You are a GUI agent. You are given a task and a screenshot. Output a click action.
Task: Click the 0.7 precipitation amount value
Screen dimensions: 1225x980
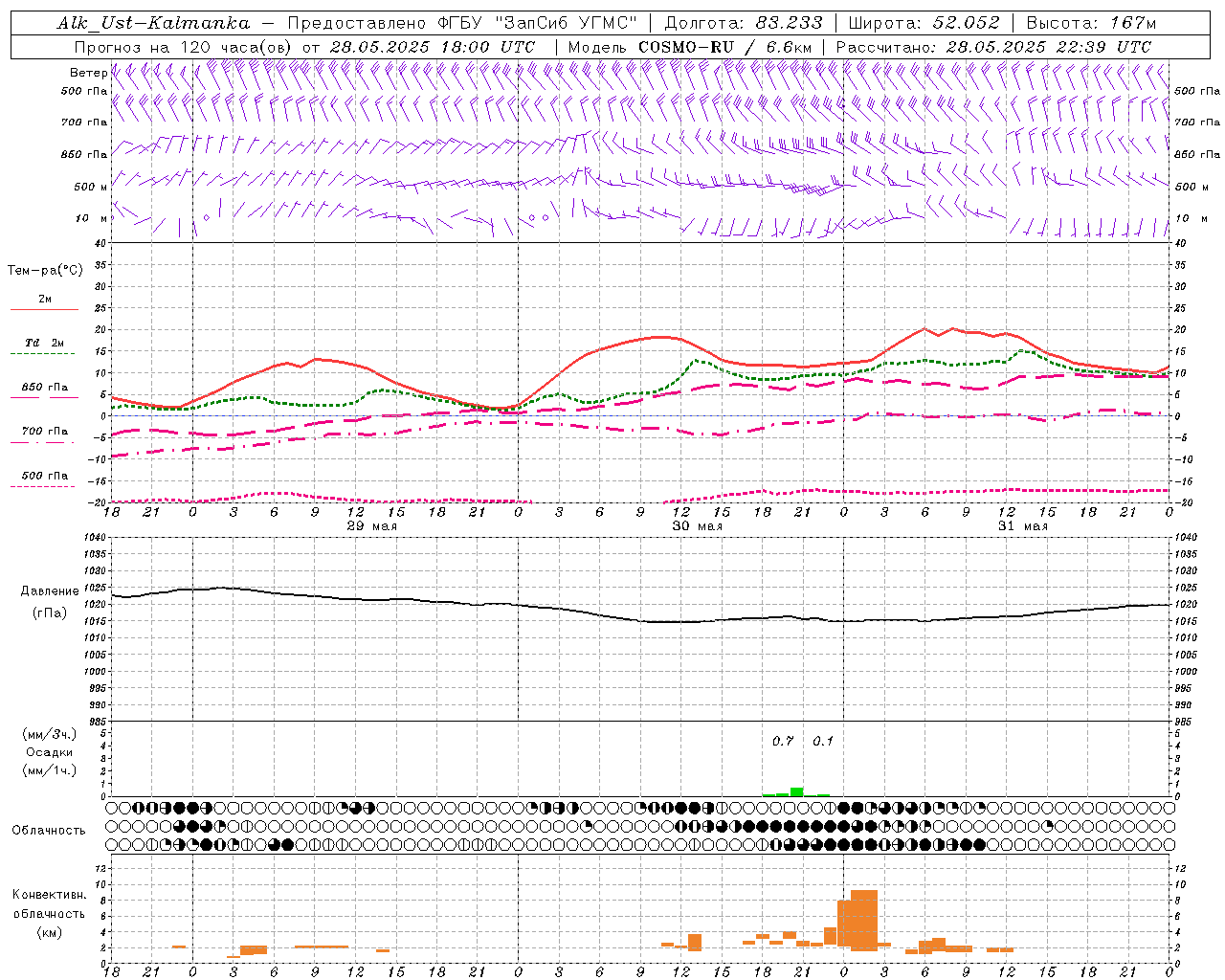(x=783, y=741)
